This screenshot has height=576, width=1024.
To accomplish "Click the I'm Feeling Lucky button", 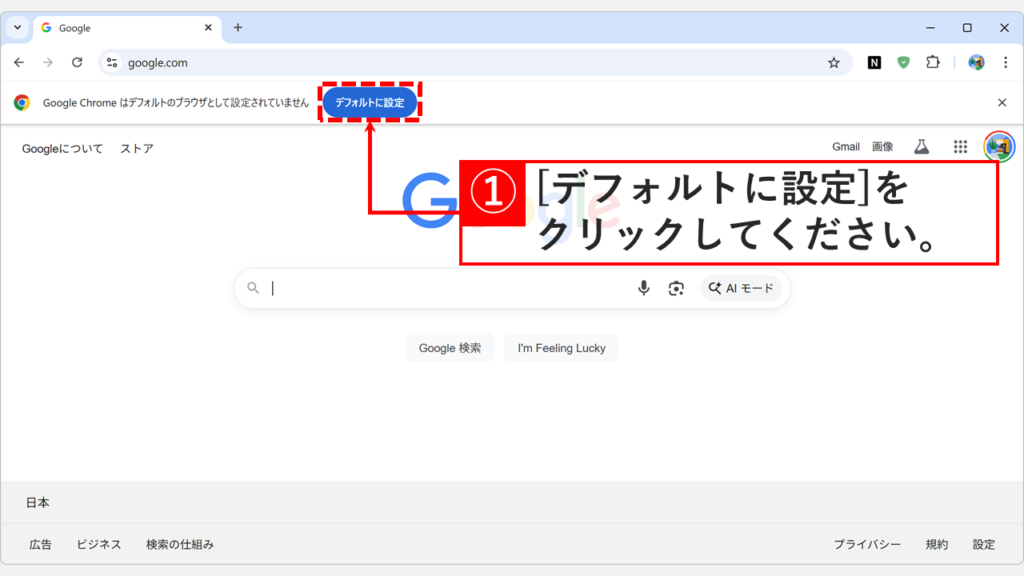I will [x=561, y=347].
